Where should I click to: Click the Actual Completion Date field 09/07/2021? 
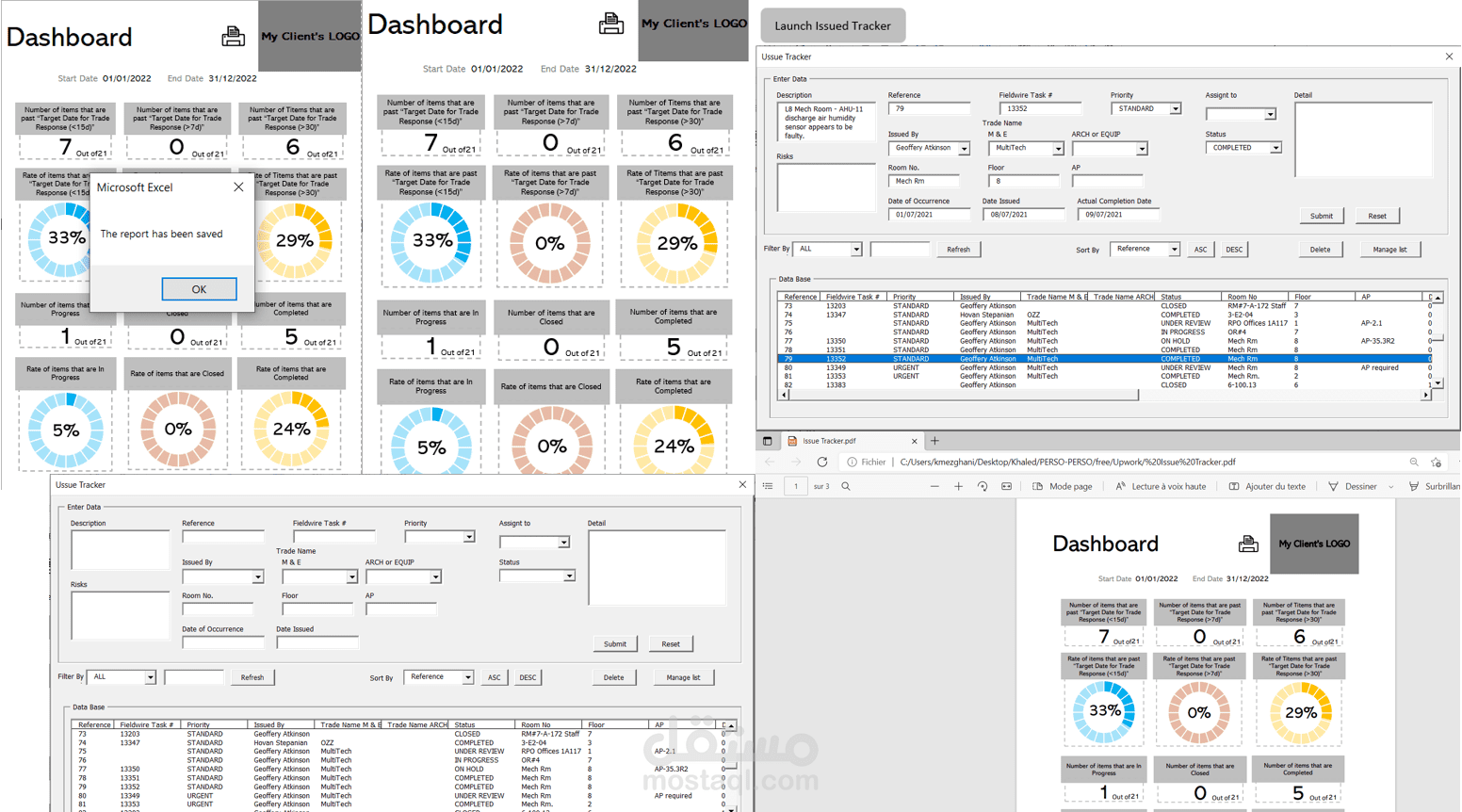1118,215
